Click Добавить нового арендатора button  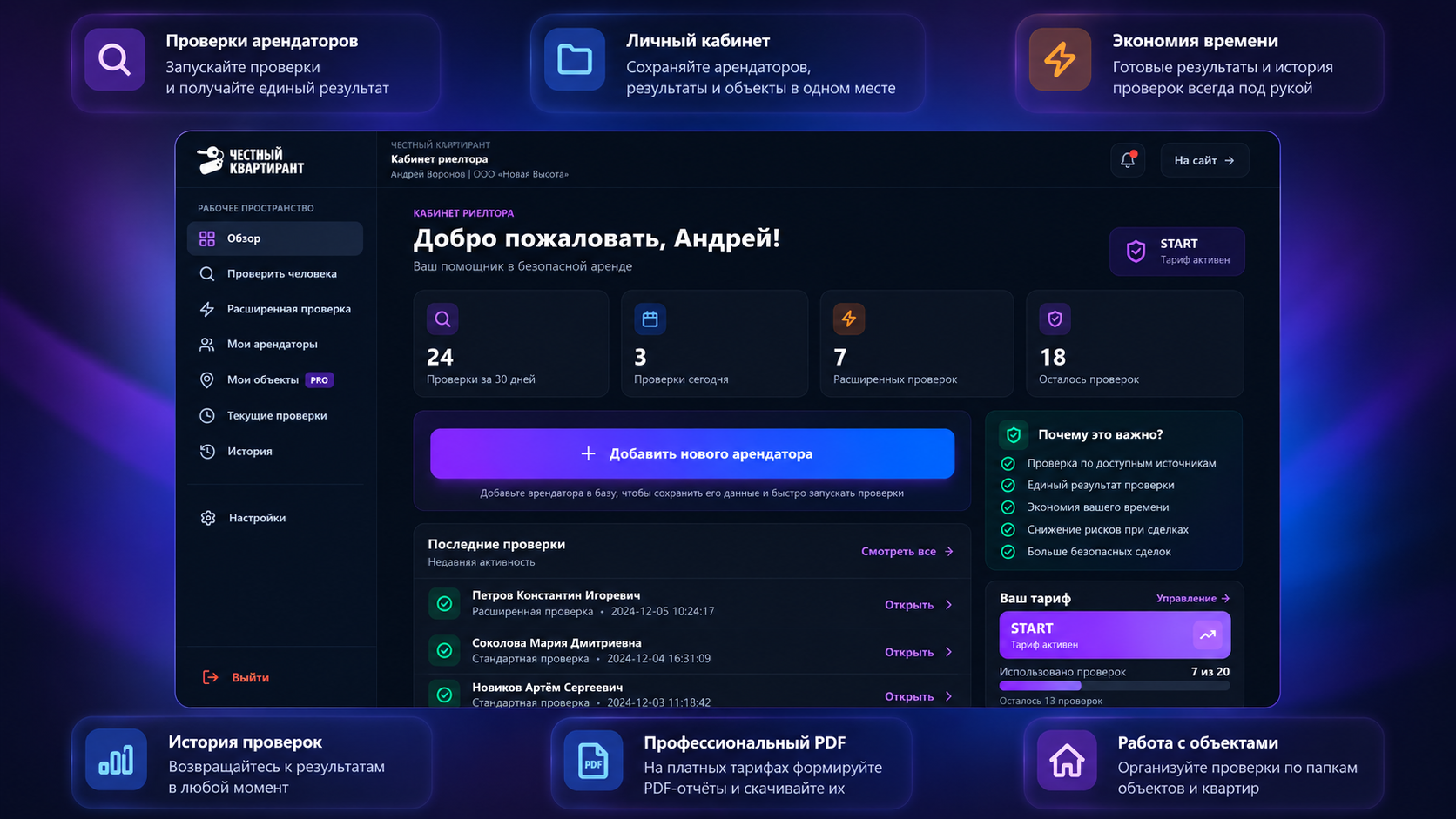pos(692,453)
